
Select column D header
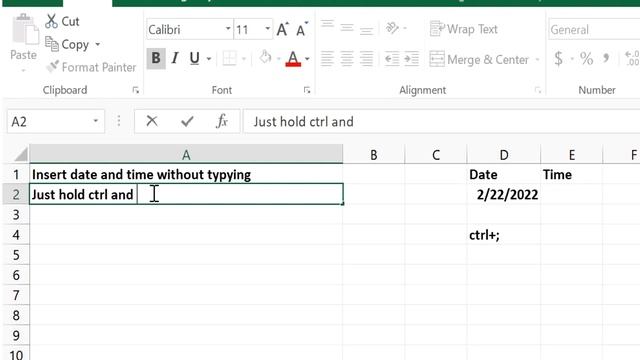(x=504, y=155)
